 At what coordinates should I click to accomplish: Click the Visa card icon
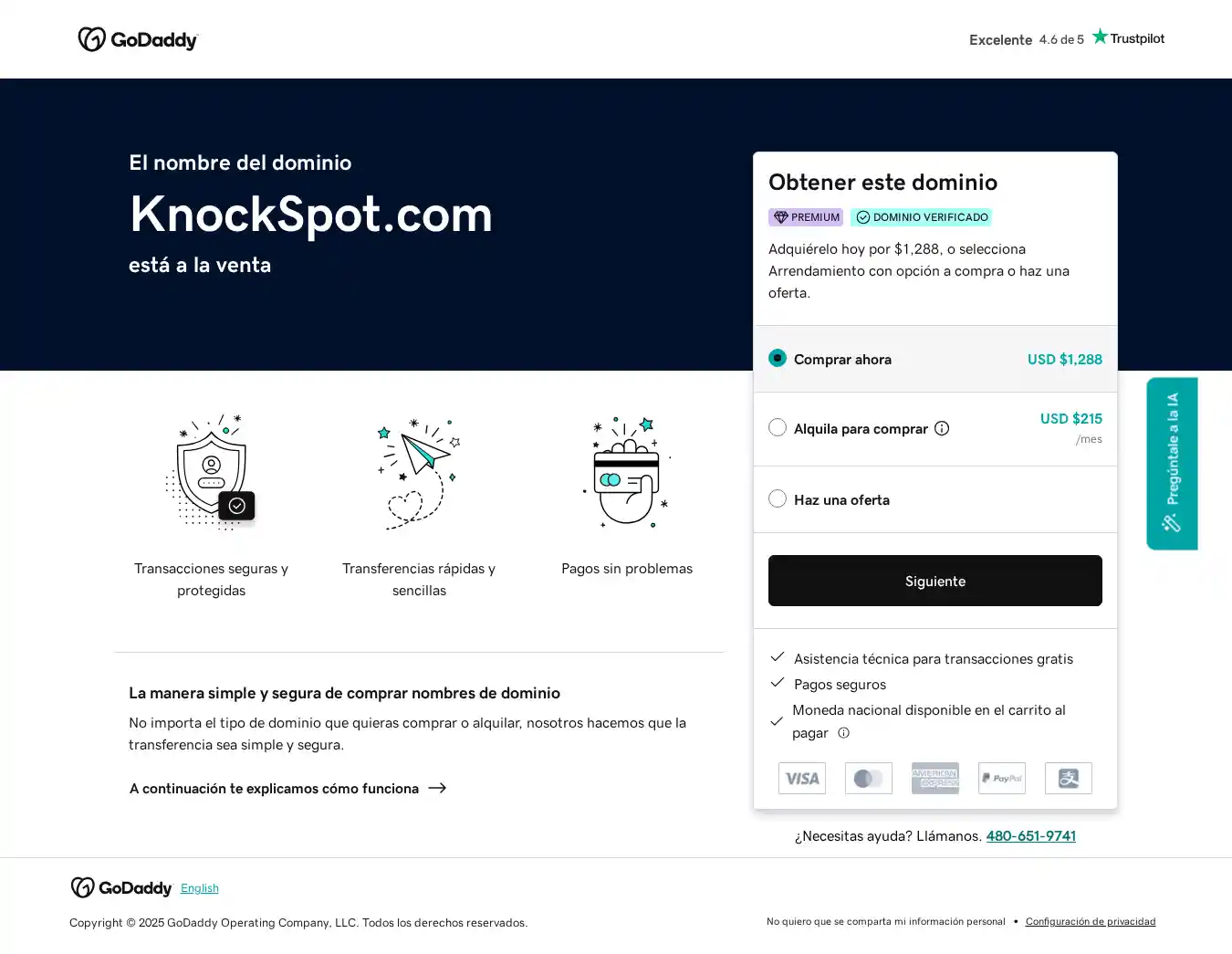[x=802, y=778]
